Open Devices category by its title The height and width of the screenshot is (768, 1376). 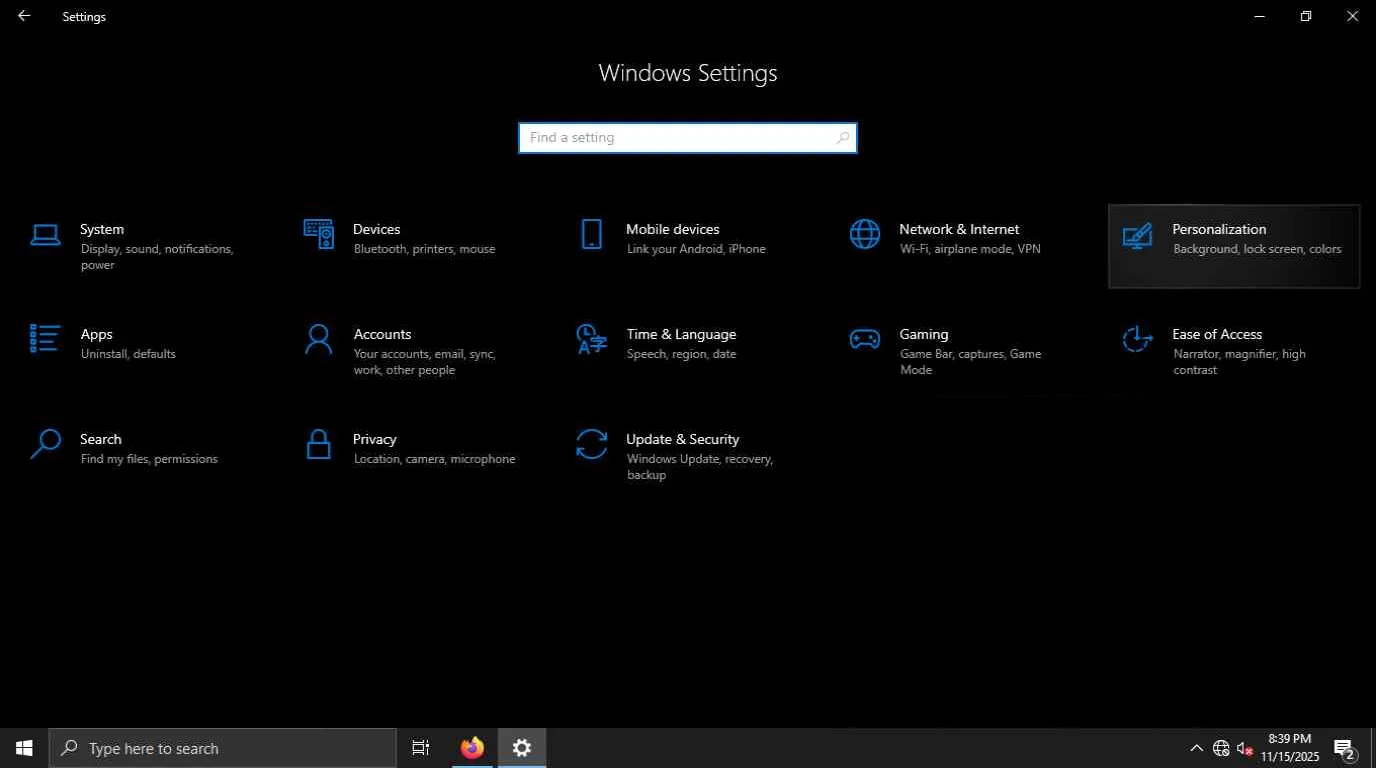pos(377,229)
